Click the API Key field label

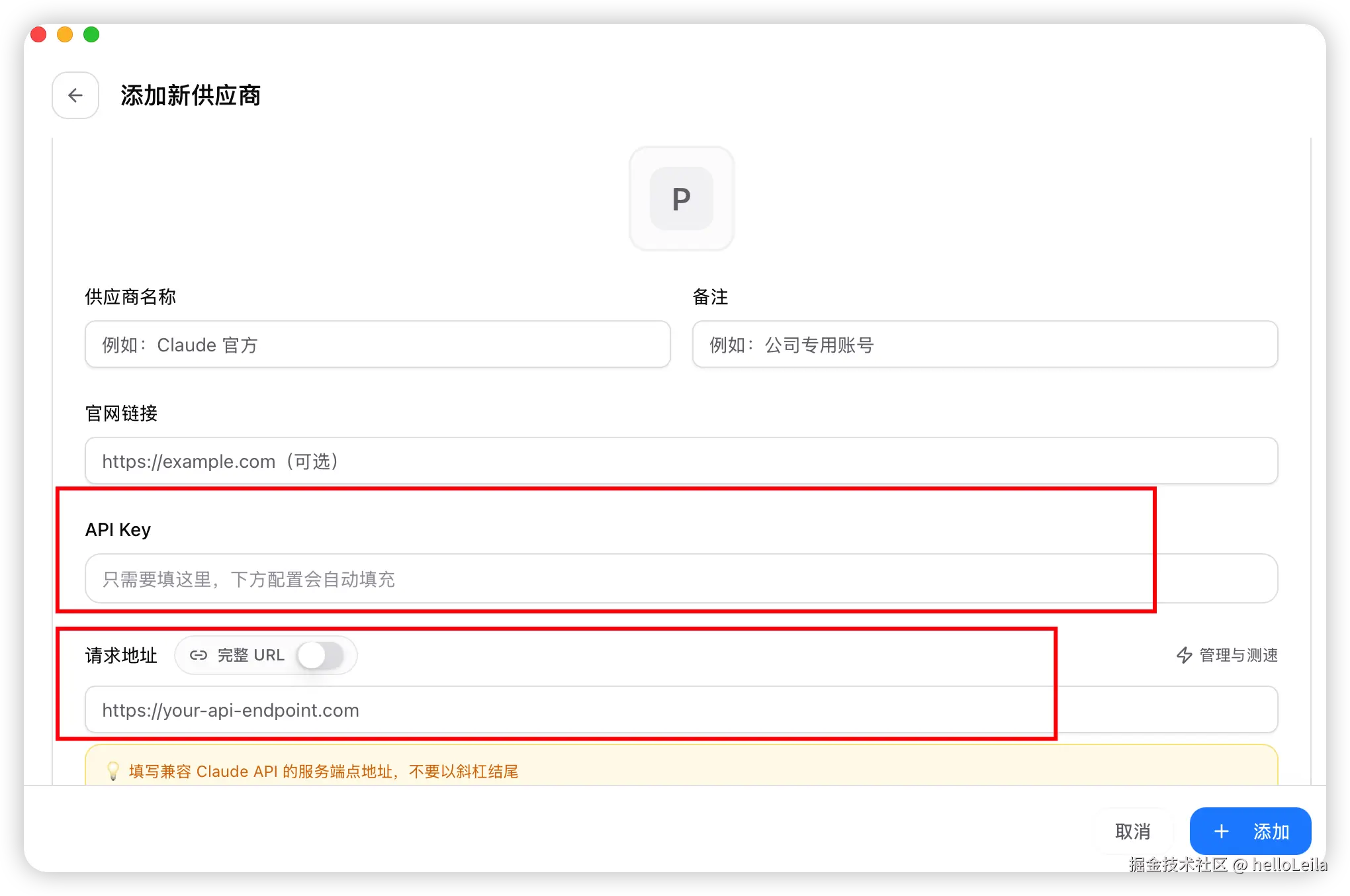tap(118, 529)
